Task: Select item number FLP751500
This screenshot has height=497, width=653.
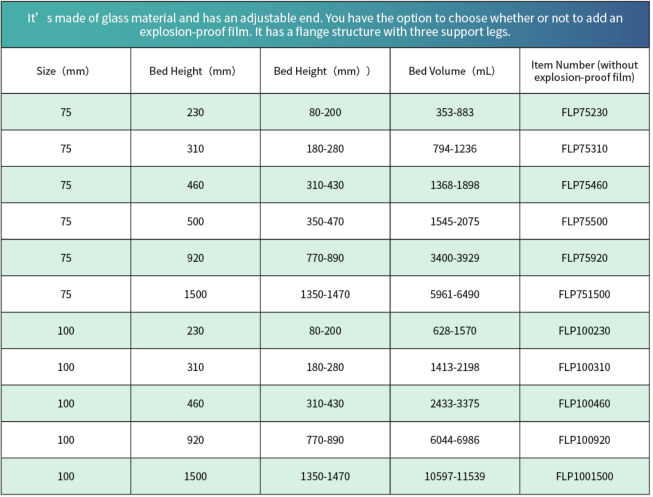Action: point(585,295)
